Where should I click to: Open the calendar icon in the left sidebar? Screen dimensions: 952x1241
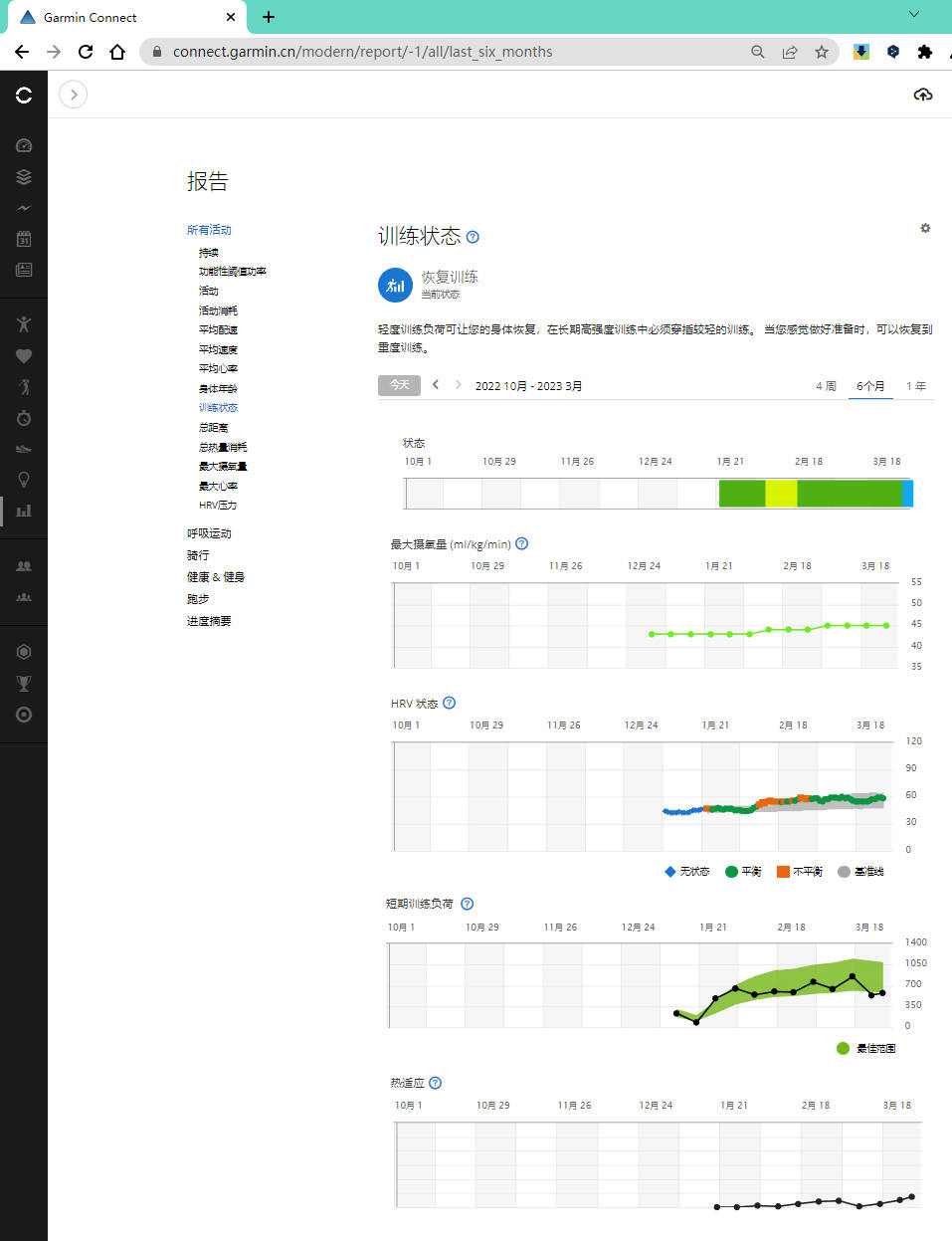click(x=24, y=239)
